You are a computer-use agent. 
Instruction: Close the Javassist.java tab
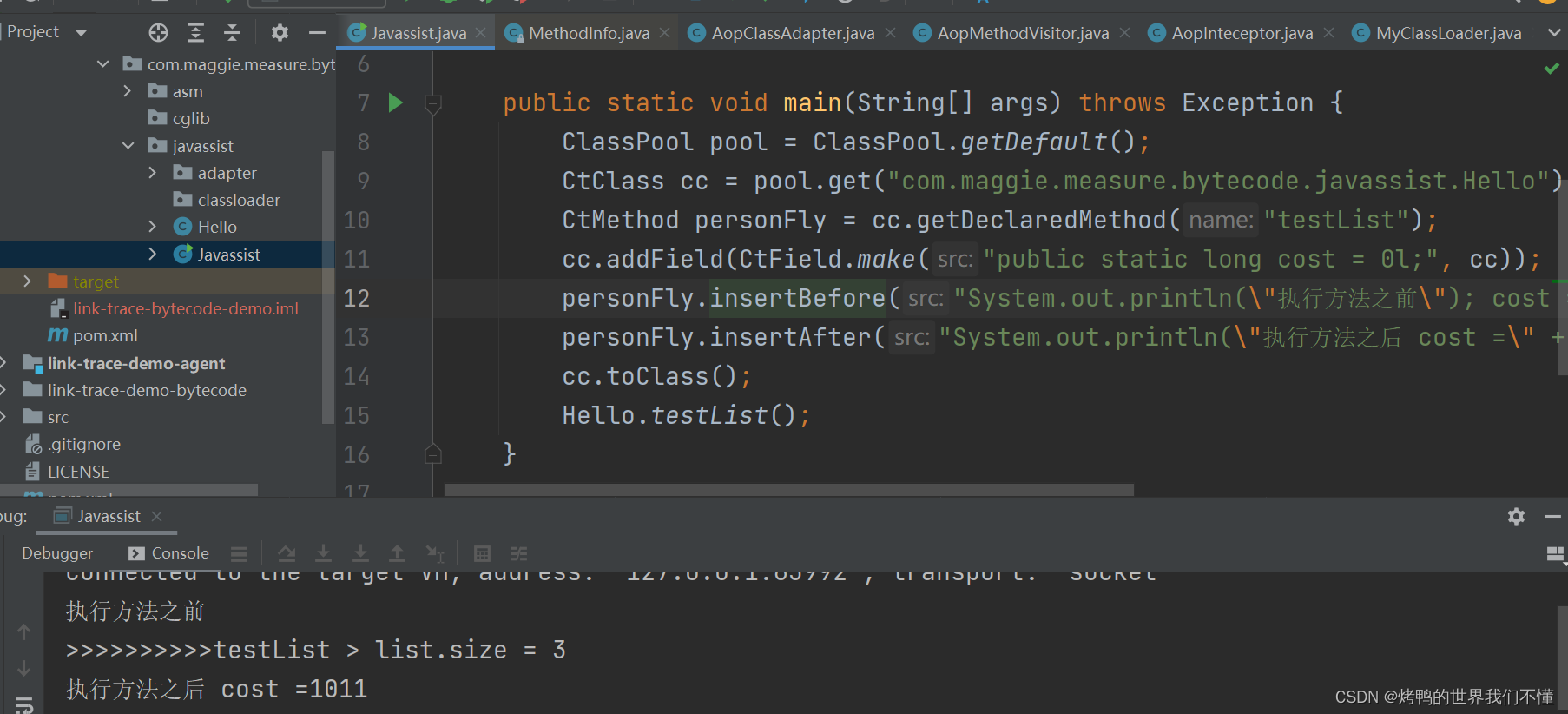(x=481, y=33)
